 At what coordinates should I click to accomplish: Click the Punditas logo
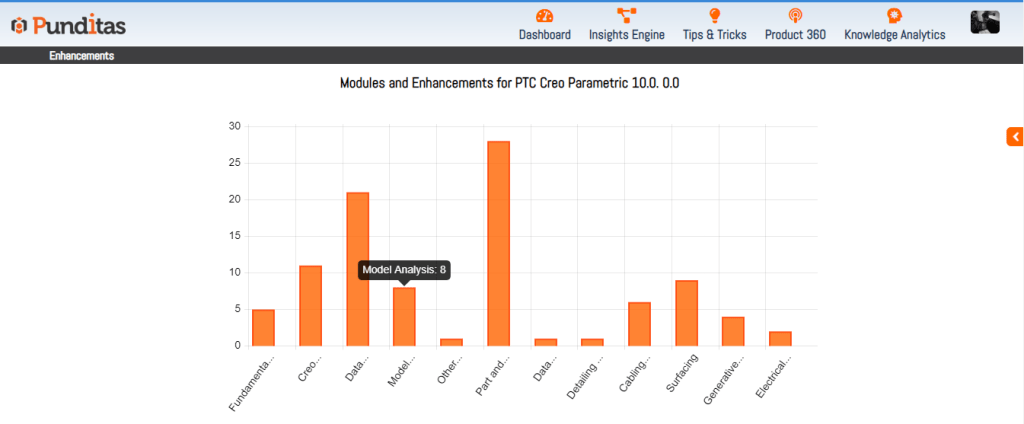(x=69, y=24)
